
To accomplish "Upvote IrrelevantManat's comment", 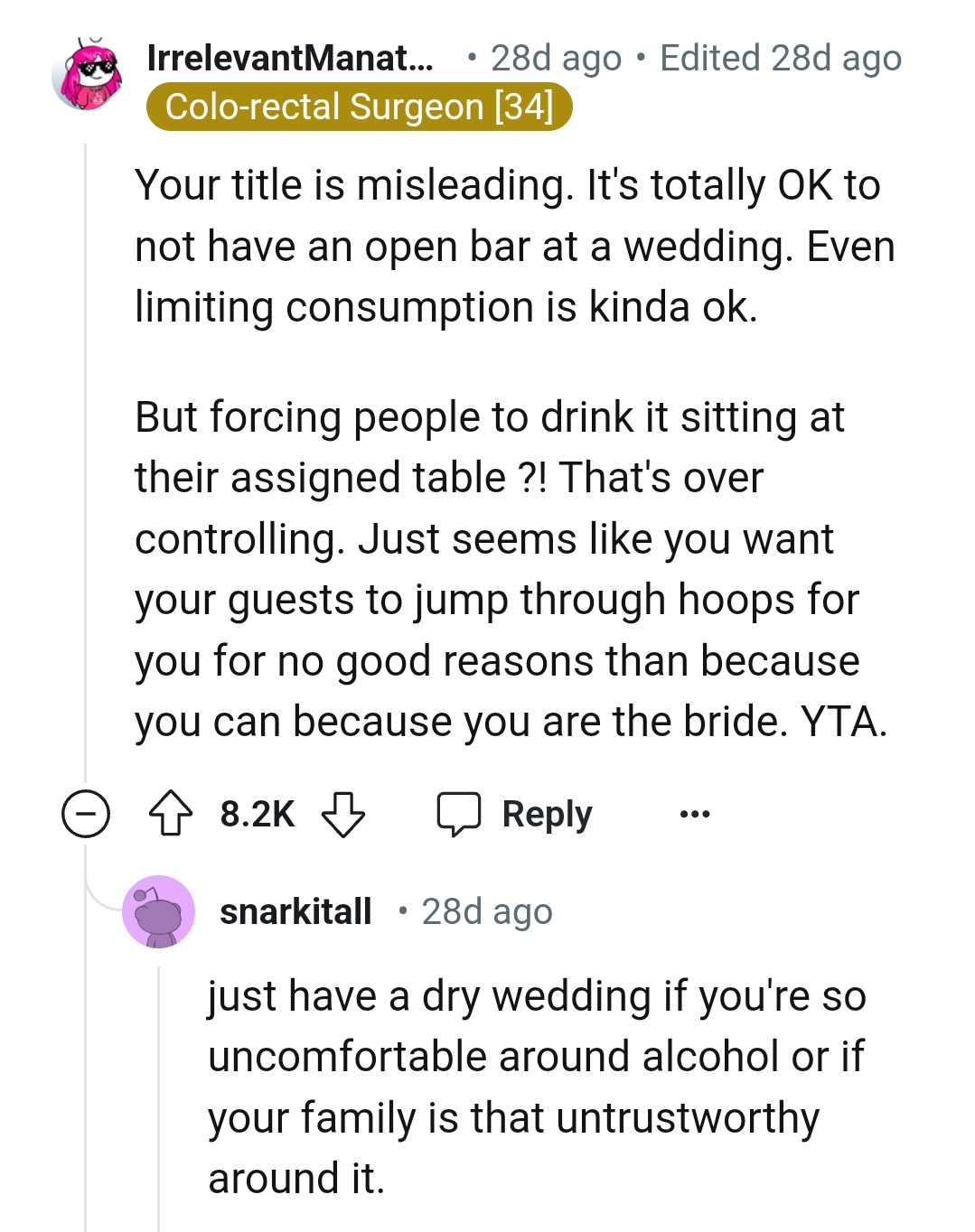I will 170,814.
